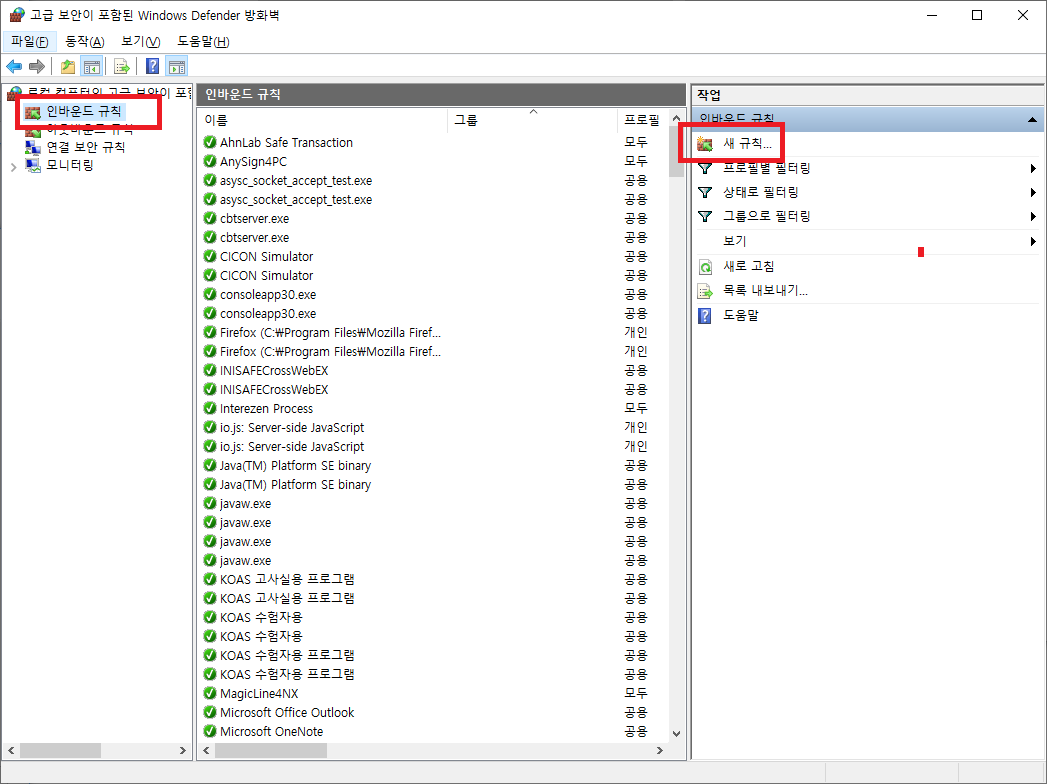Open the 프로필별 필터링 submenu arrow

click(x=1033, y=168)
